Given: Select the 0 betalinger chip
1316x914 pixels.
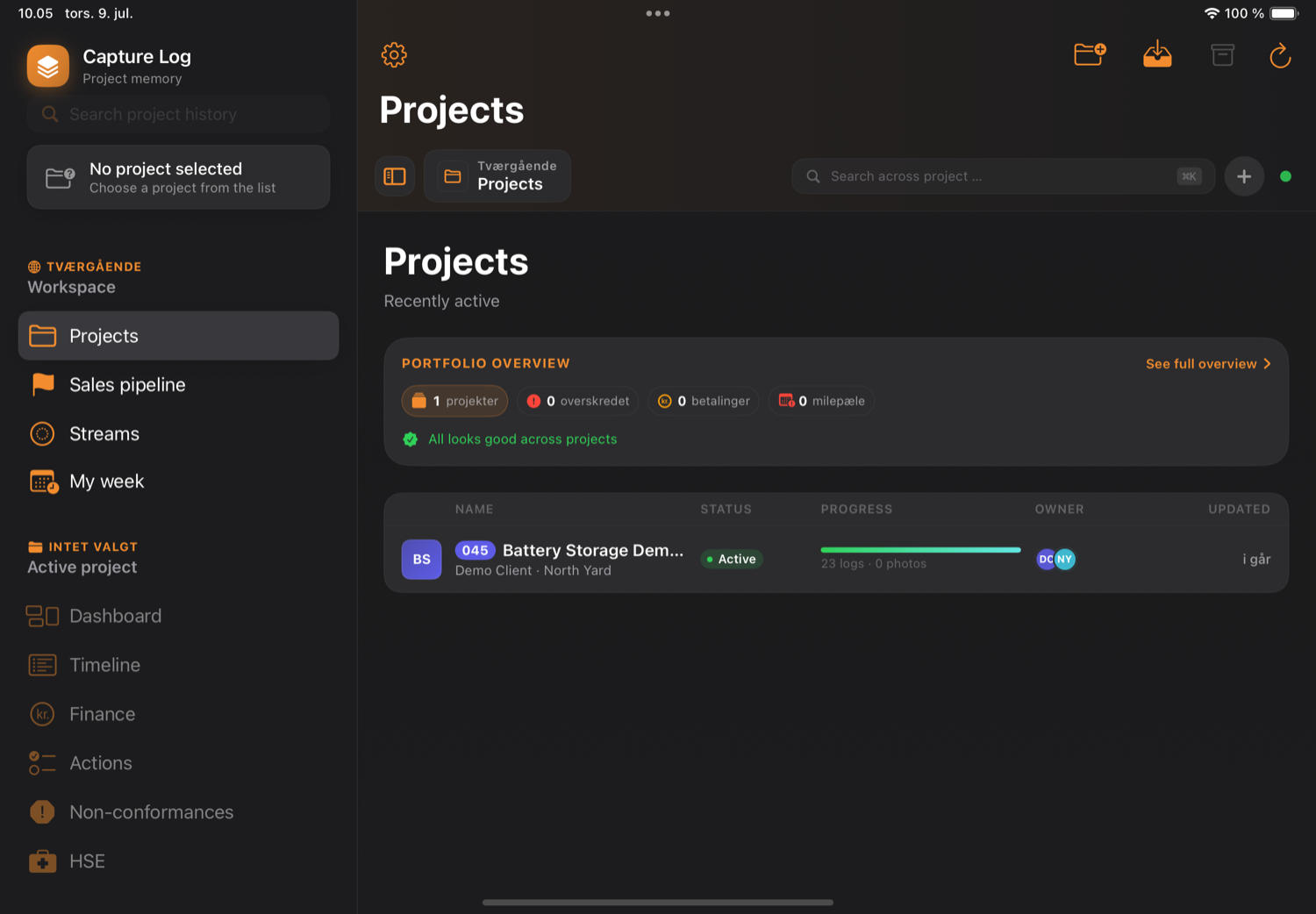Looking at the screenshot, I should pos(704,401).
